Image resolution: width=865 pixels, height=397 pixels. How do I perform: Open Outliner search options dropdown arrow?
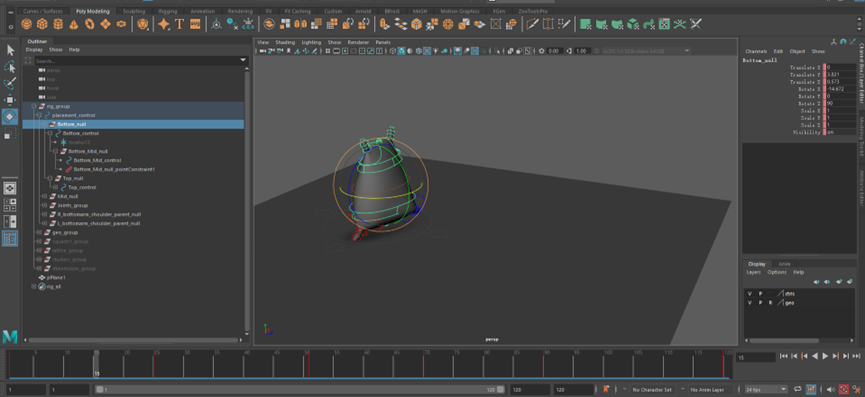coord(243,61)
